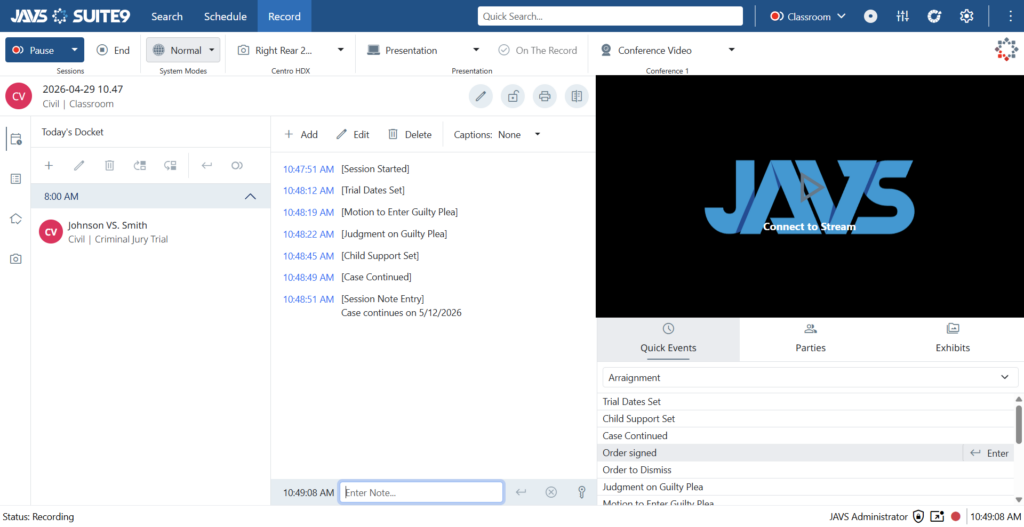Add a new log entry
This screenshot has height=527, width=1024.
point(301,135)
